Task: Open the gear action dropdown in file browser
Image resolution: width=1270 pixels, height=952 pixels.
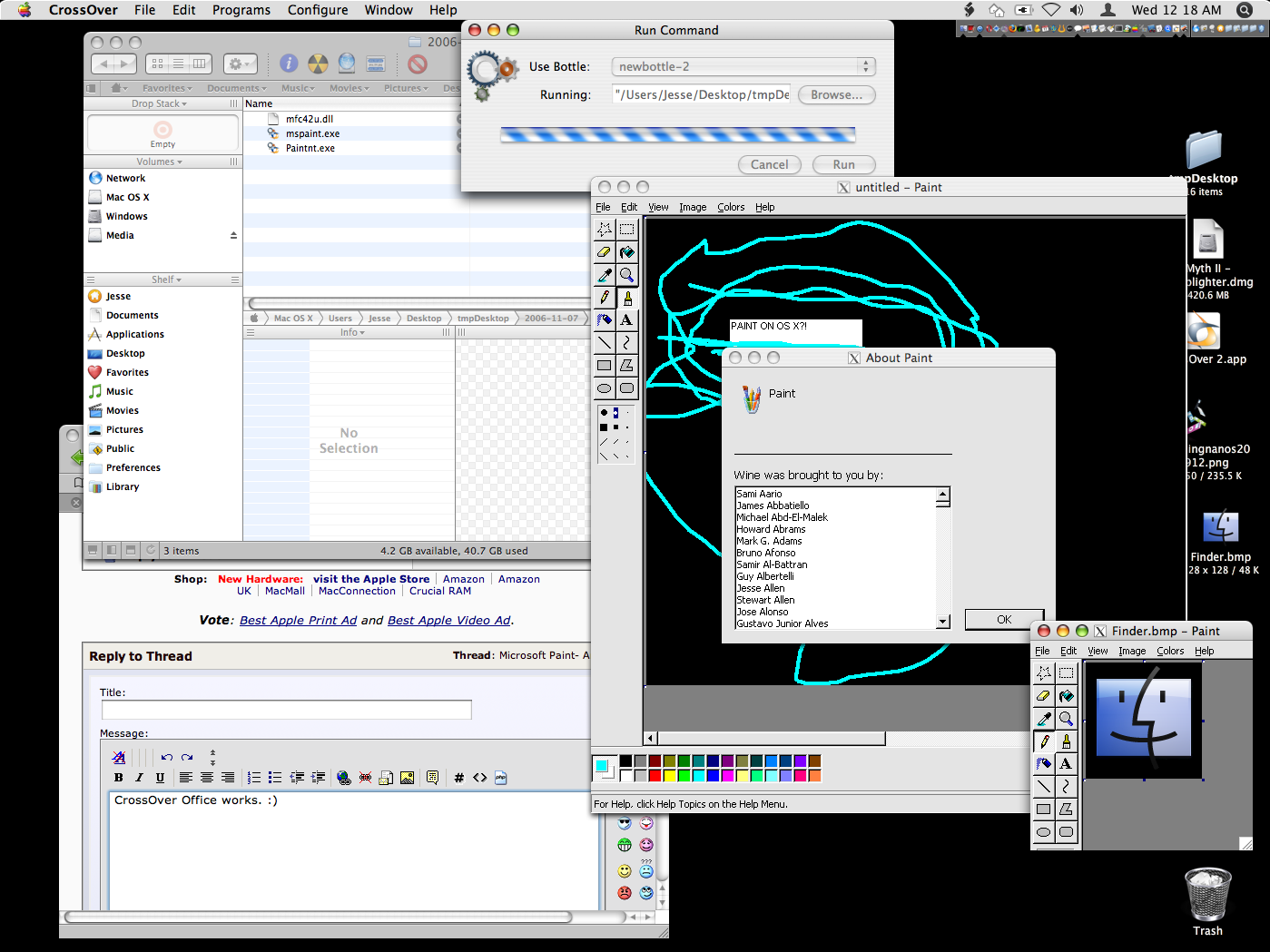Action: pos(241,64)
